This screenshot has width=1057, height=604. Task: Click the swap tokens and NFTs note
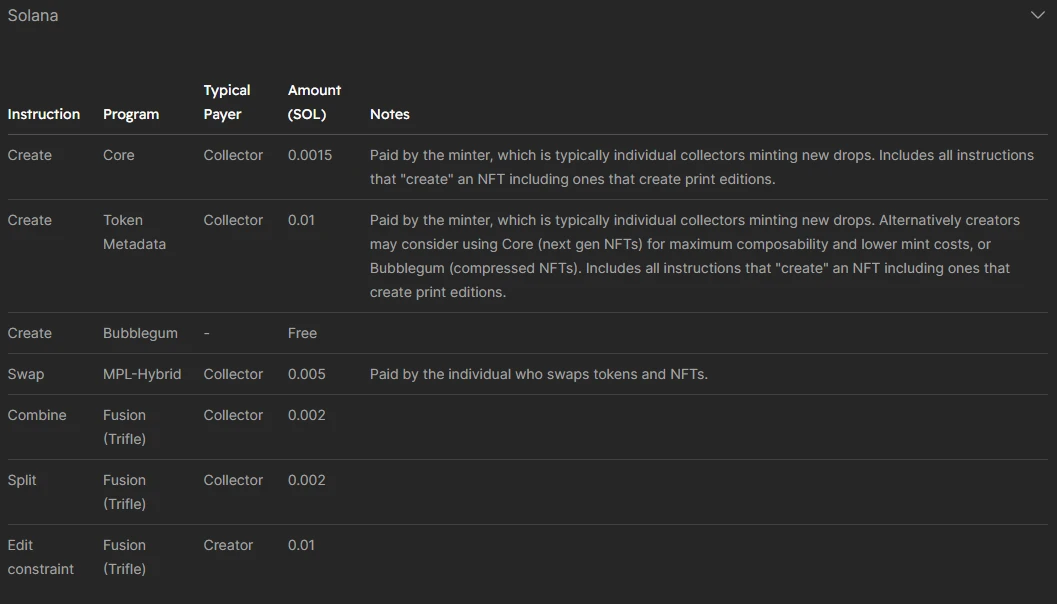coord(538,374)
